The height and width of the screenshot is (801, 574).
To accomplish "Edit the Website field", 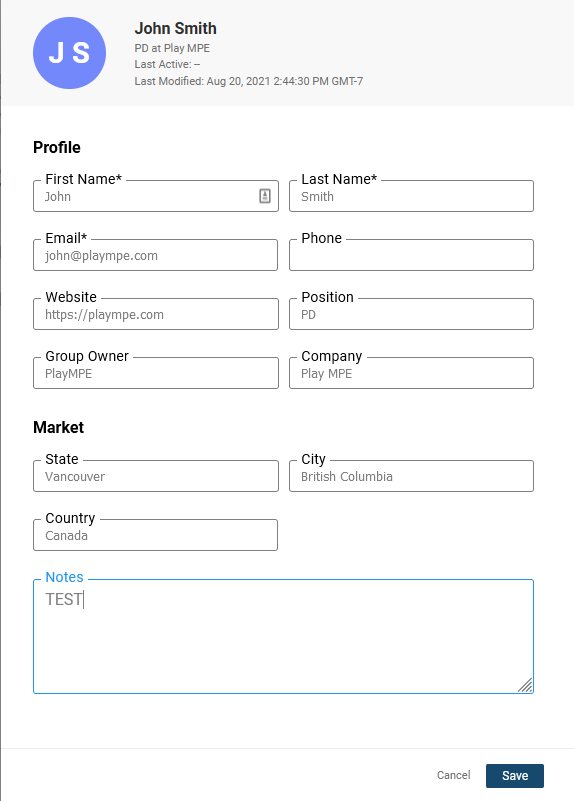I will point(156,314).
